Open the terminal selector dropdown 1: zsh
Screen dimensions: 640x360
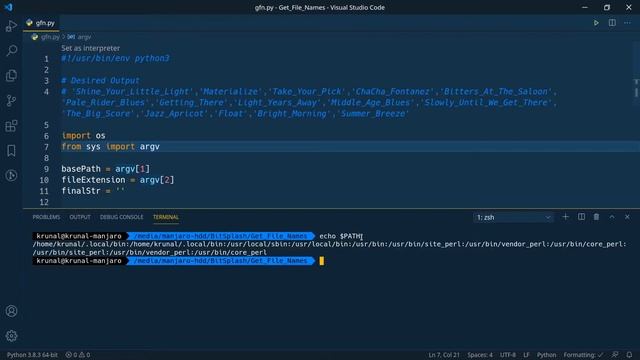coord(513,218)
